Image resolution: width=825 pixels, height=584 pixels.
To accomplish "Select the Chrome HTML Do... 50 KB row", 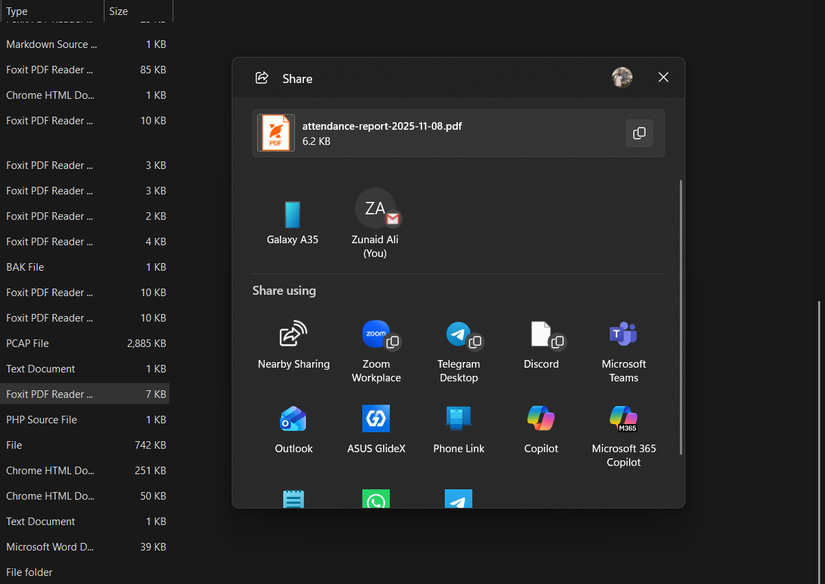I will [85, 496].
